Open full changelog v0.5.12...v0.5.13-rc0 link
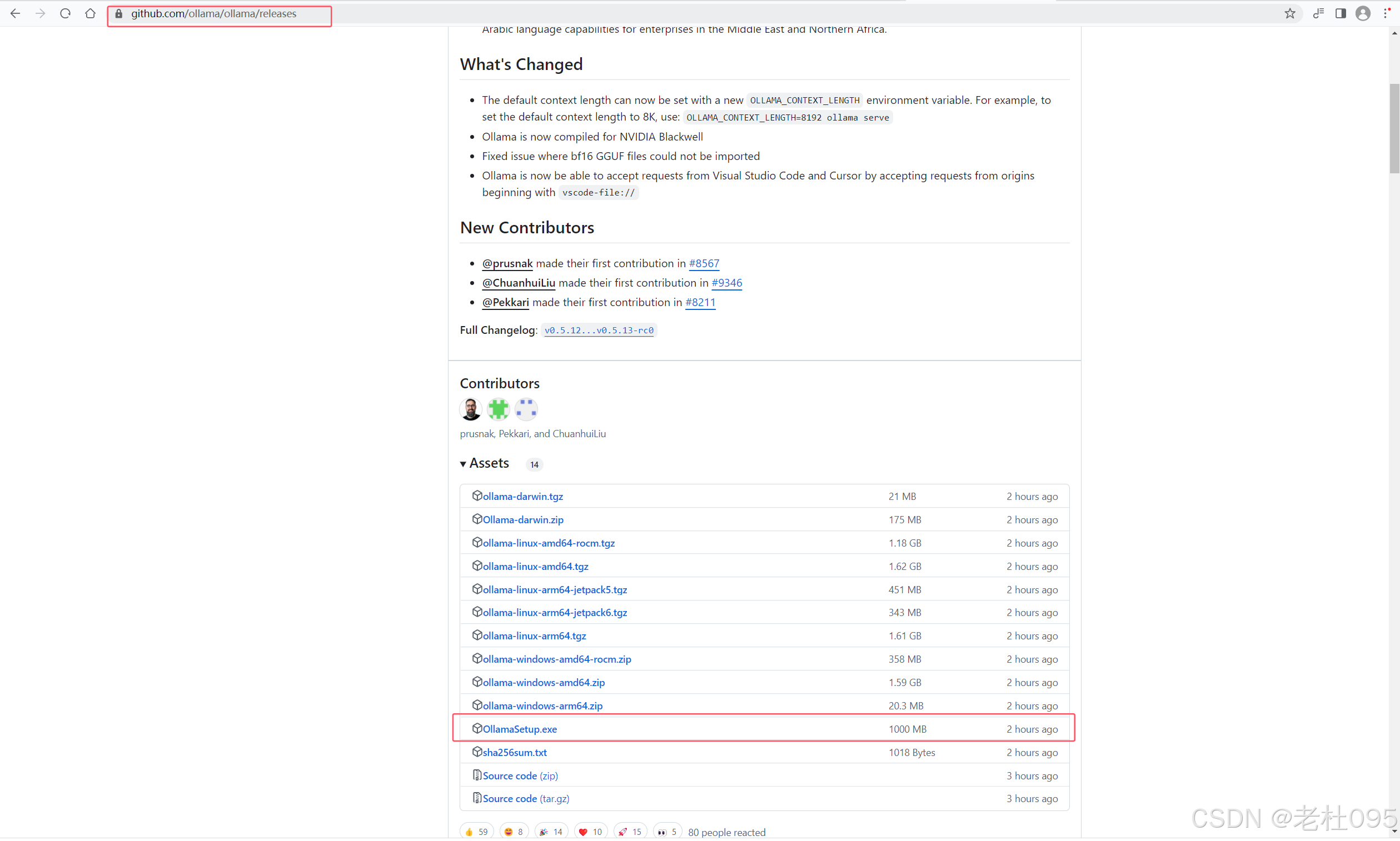Screen dimensions: 1400x841 point(599,330)
